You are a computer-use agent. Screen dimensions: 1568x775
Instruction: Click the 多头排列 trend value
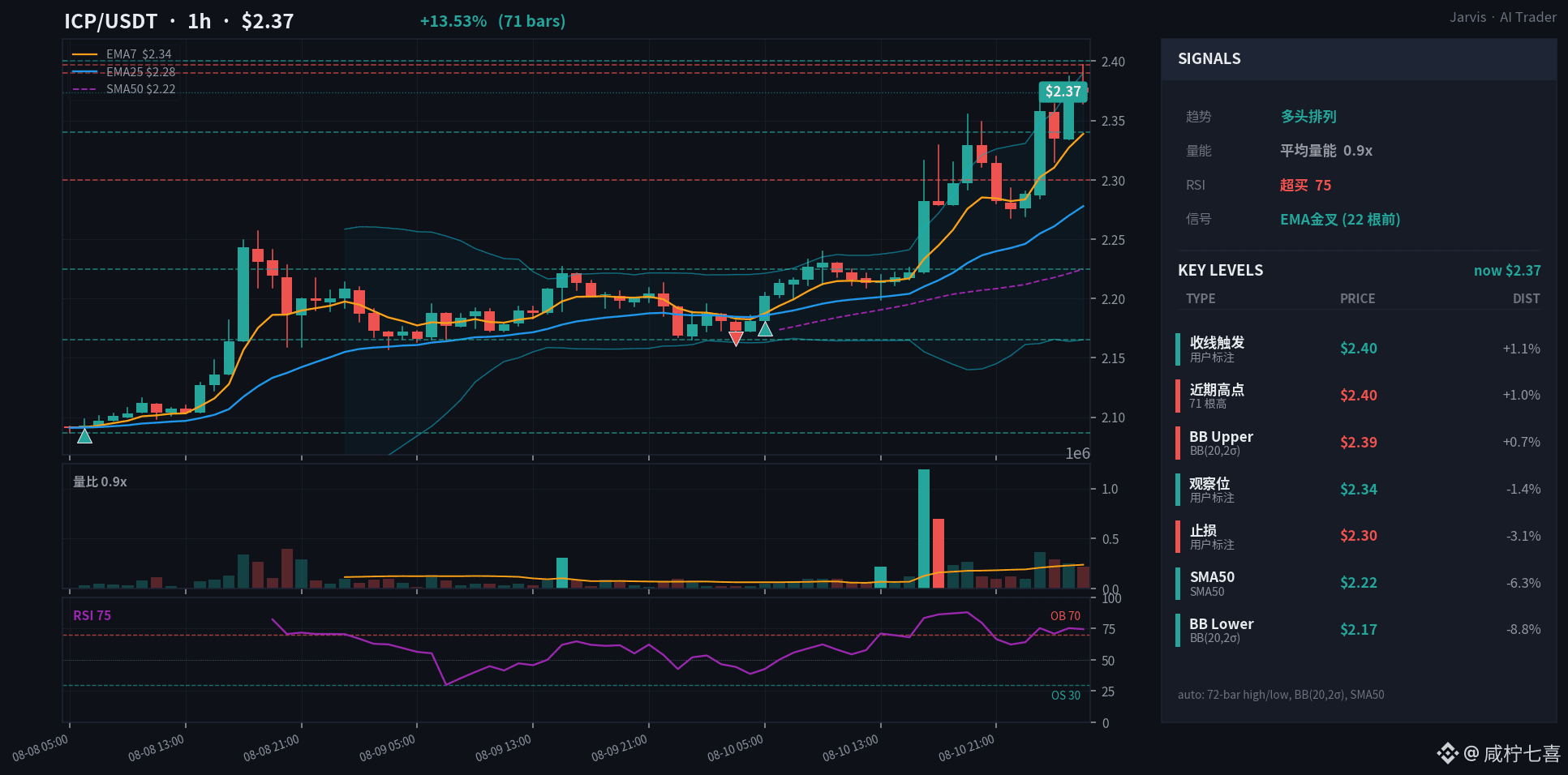1308,117
